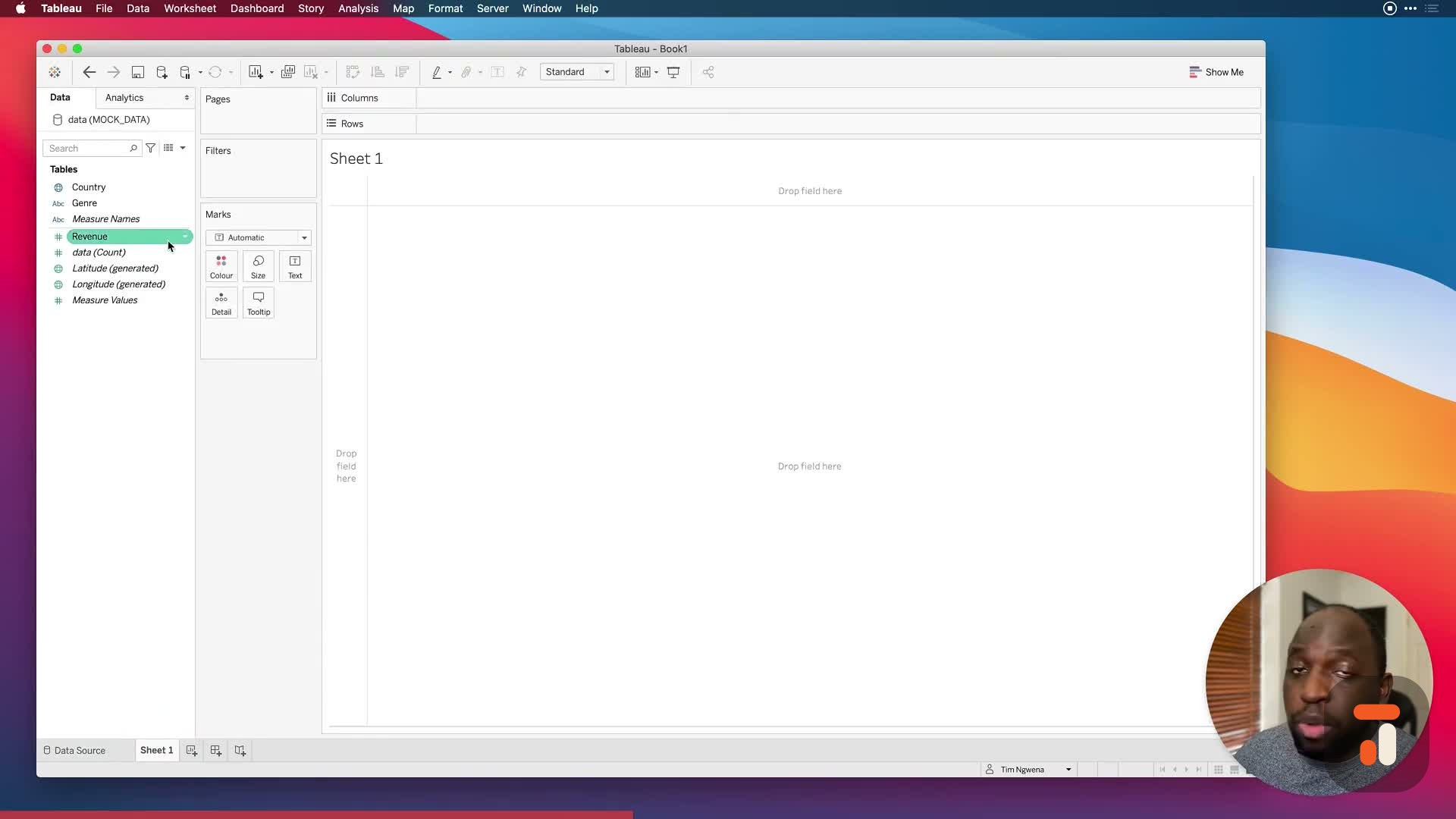This screenshot has height=819, width=1456.
Task: Click the Group members paperclip icon
Action: point(466,72)
